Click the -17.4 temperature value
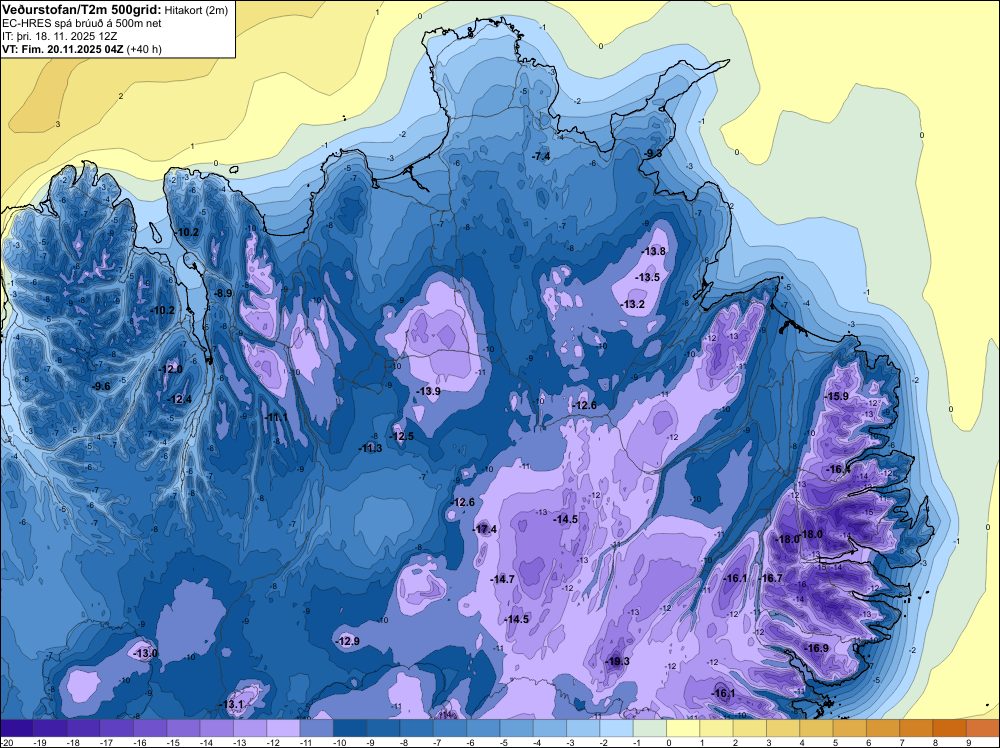 tap(485, 529)
